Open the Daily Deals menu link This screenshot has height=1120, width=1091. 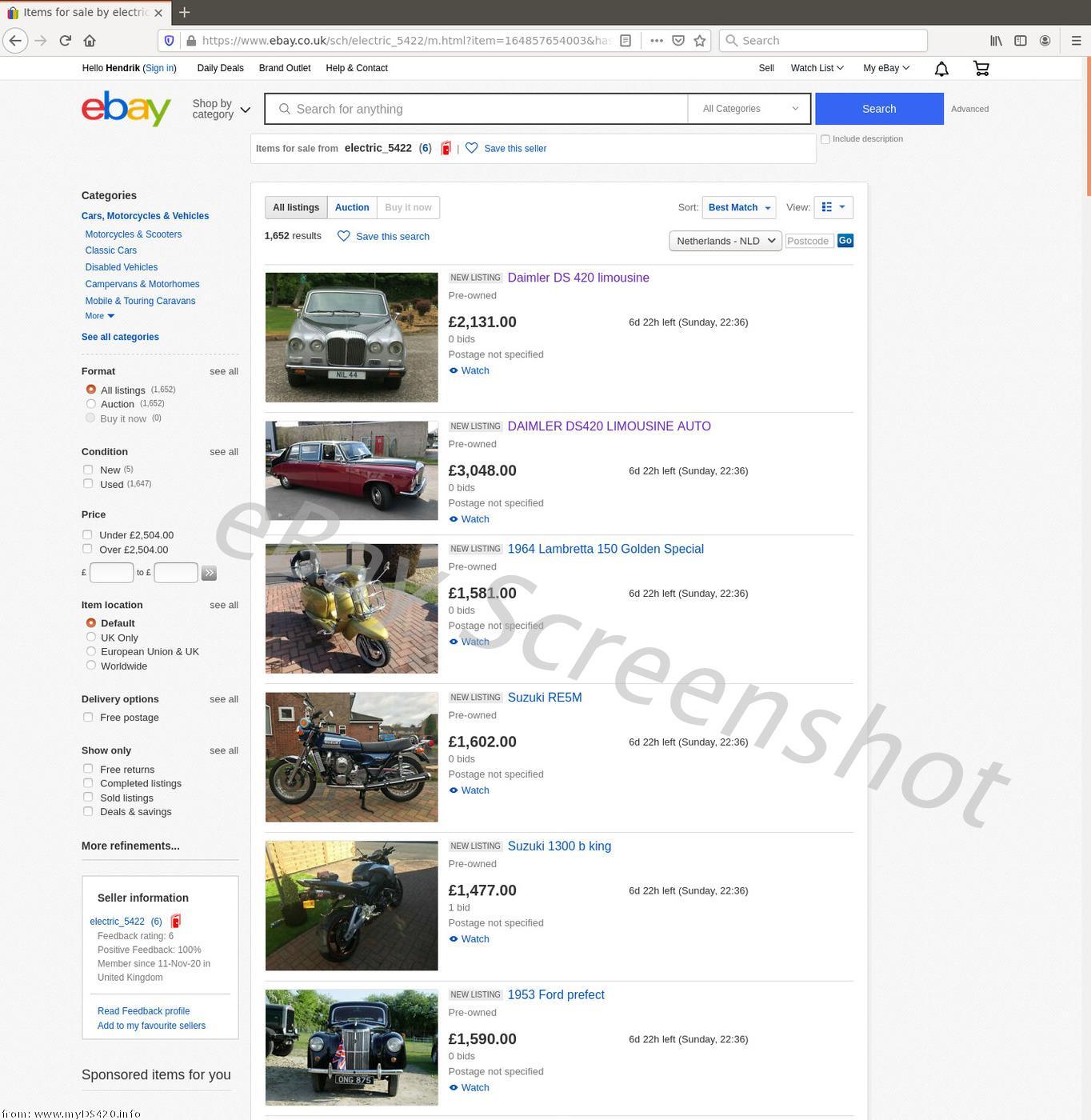(x=220, y=69)
